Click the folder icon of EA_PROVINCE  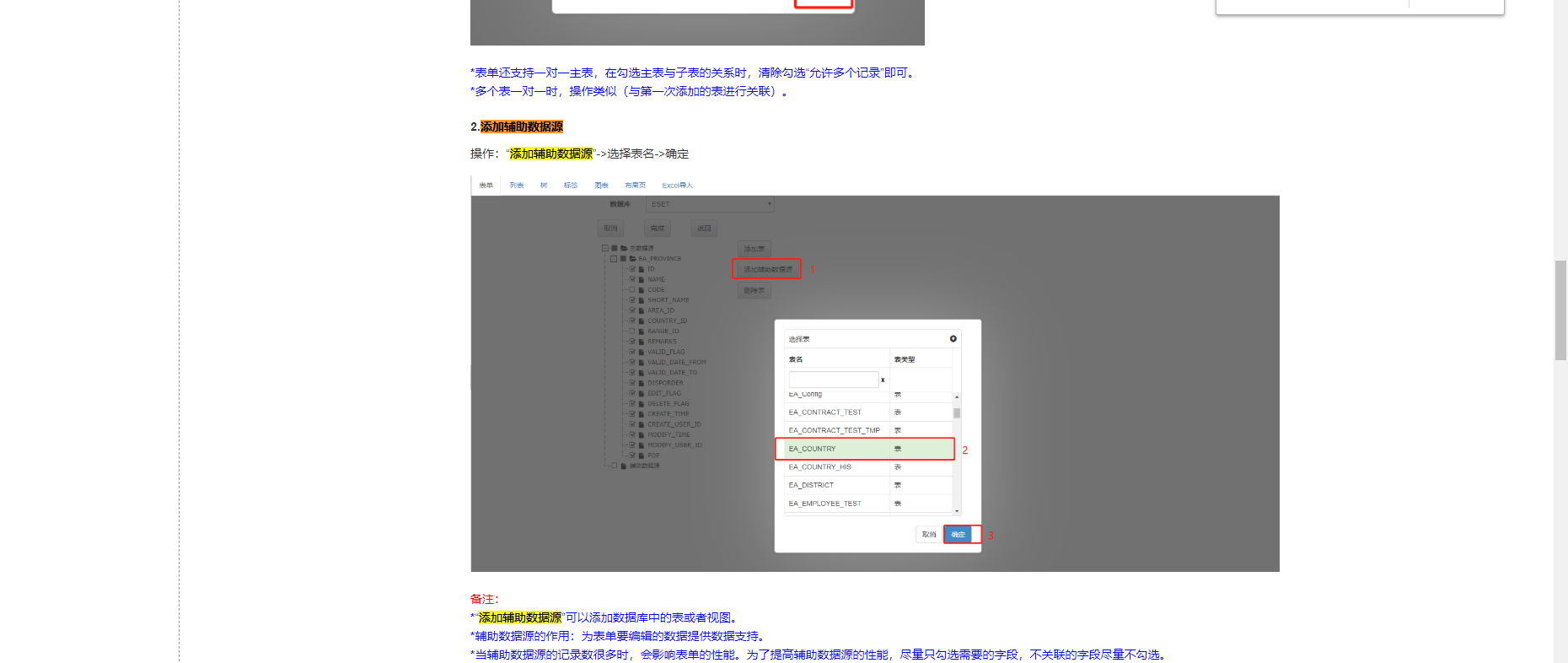click(x=632, y=259)
